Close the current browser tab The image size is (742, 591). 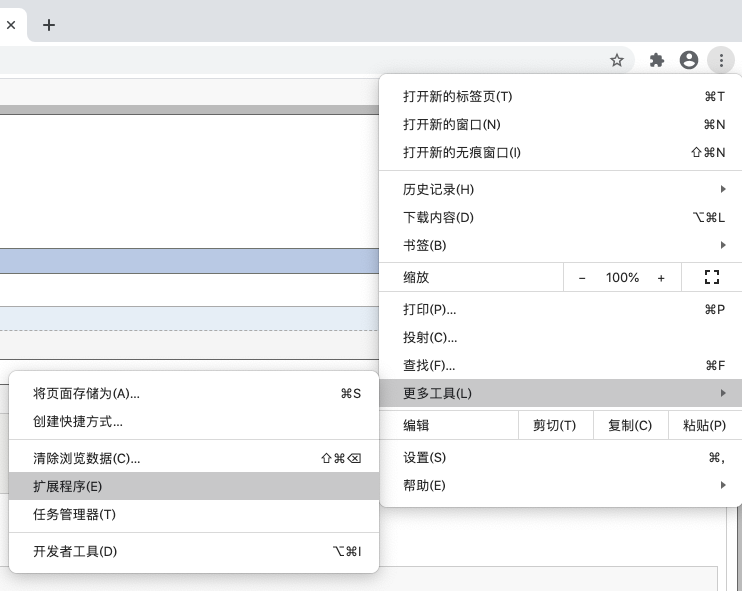click(x=11, y=25)
